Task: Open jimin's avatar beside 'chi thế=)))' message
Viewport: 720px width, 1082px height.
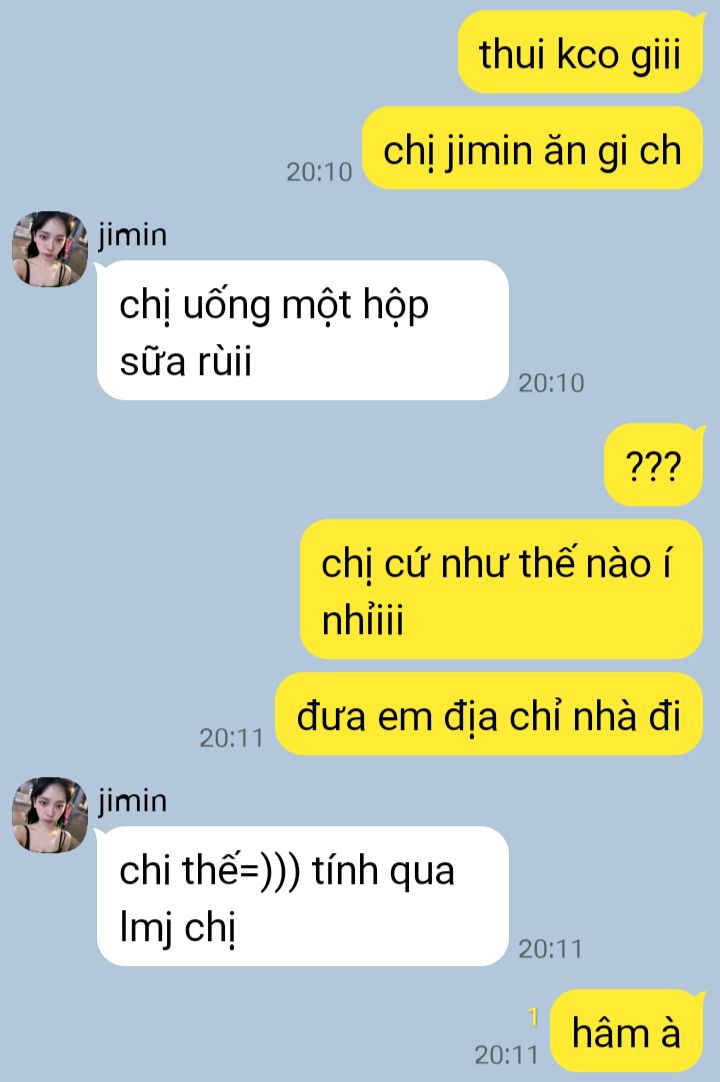Action: pyautogui.click(x=50, y=814)
